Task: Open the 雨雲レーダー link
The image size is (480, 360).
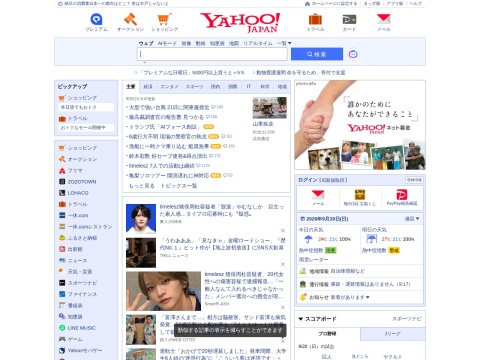Action: tap(313, 259)
